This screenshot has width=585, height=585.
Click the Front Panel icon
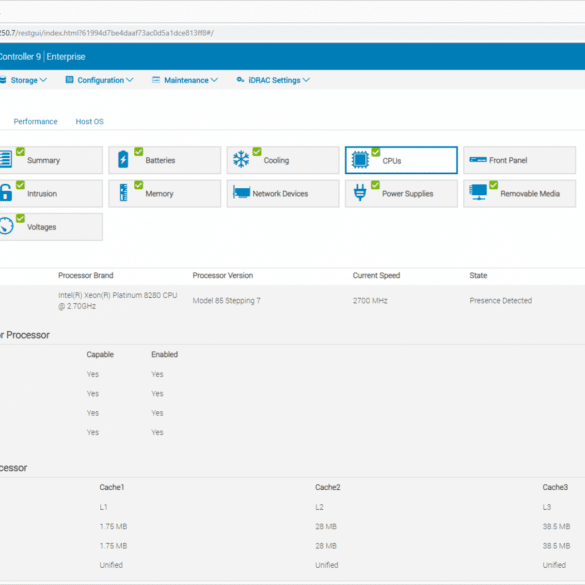tap(478, 160)
